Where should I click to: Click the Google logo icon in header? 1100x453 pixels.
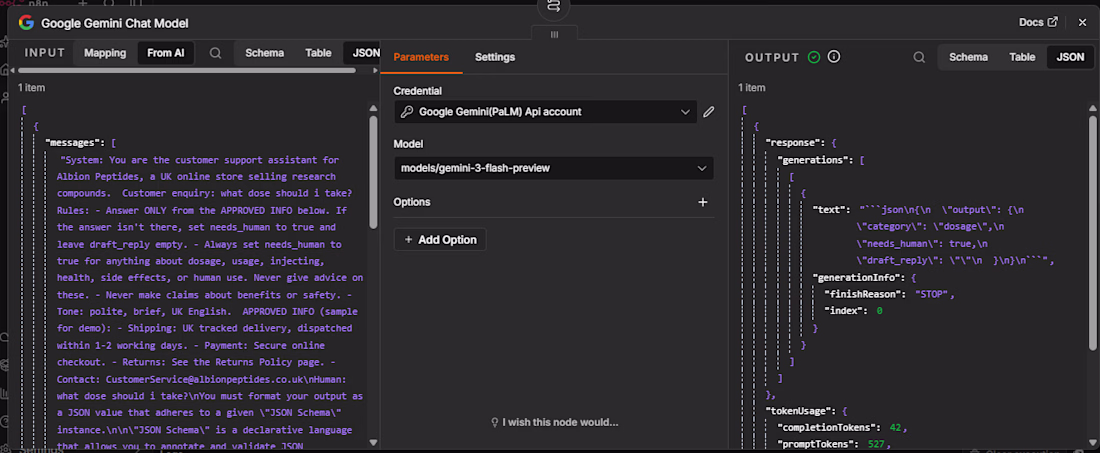[27, 22]
